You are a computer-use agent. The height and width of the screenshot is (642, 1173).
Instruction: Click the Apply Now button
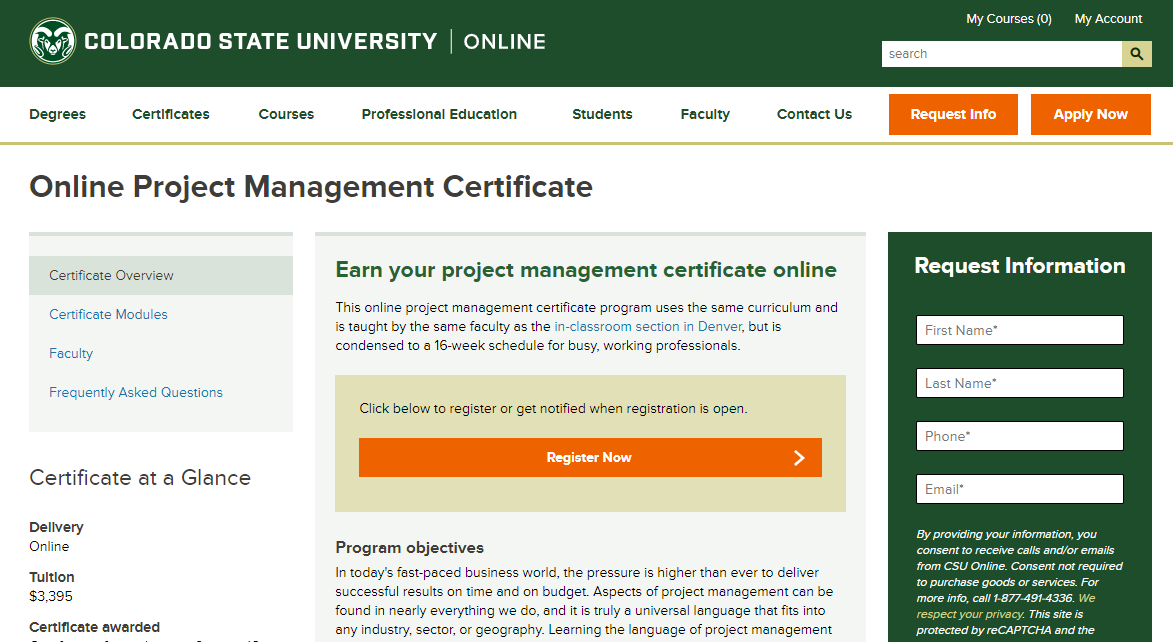(x=1090, y=114)
